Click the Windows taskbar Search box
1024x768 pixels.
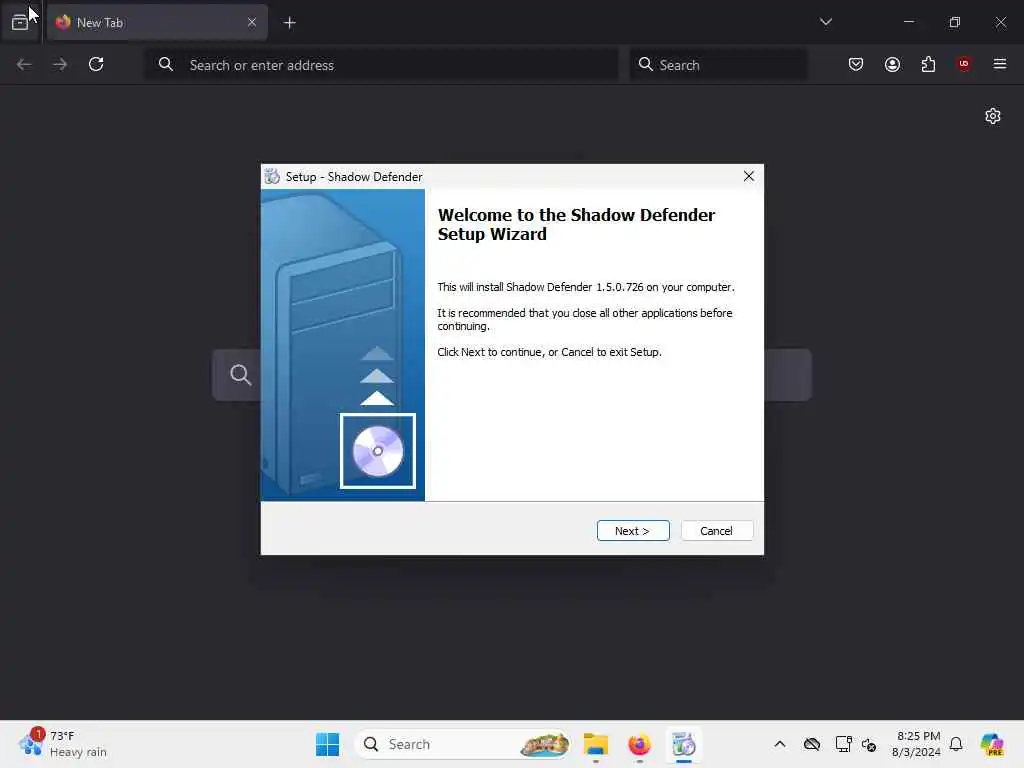(x=462, y=744)
